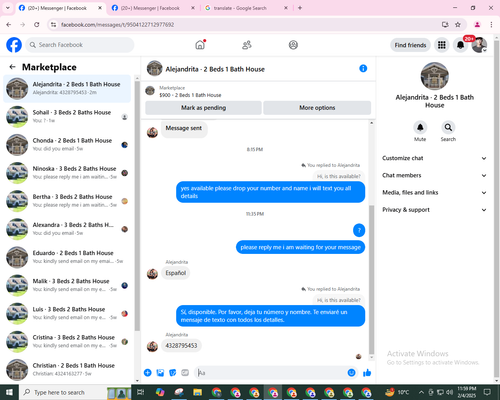Viewport: 500px width, 400px height.
Task: Click Mark as pending button
Action: (x=203, y=108)
